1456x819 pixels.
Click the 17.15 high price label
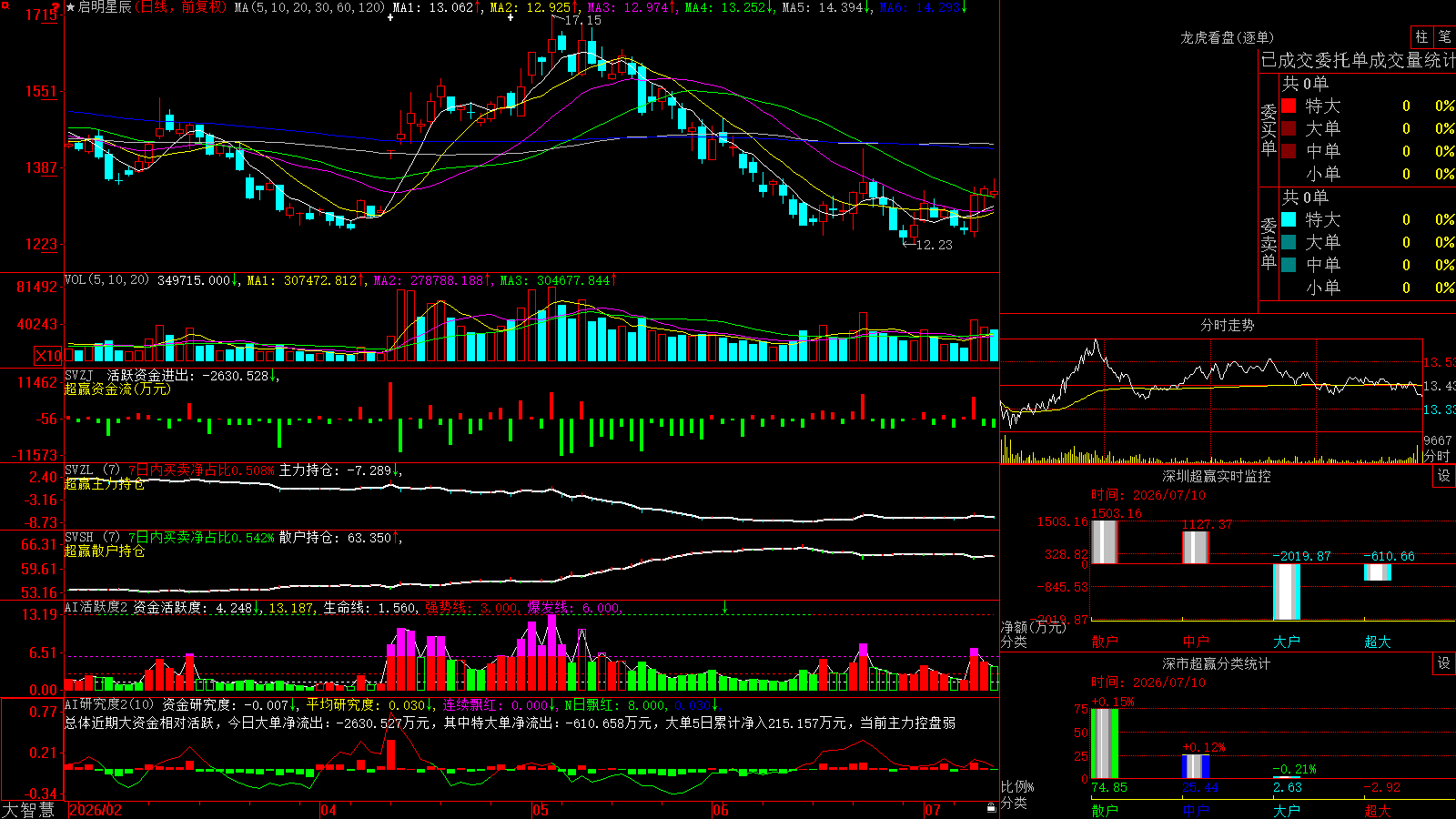tap(582, 20)
